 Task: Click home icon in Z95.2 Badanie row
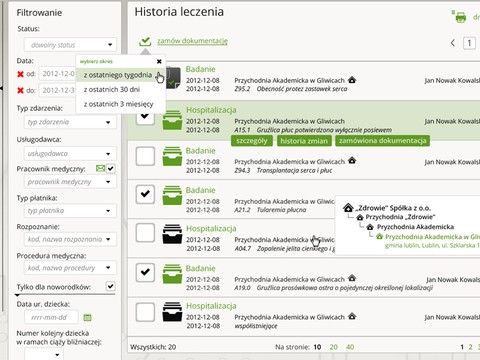(x=352, y=80)
